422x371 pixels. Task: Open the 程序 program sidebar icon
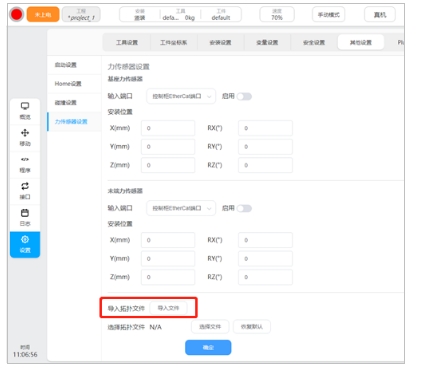[x=25, y=165]
